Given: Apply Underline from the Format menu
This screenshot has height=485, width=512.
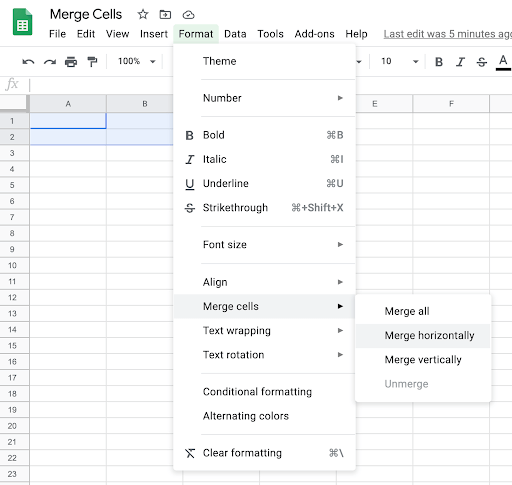Looking at the screenshot, I should point(264,183).
